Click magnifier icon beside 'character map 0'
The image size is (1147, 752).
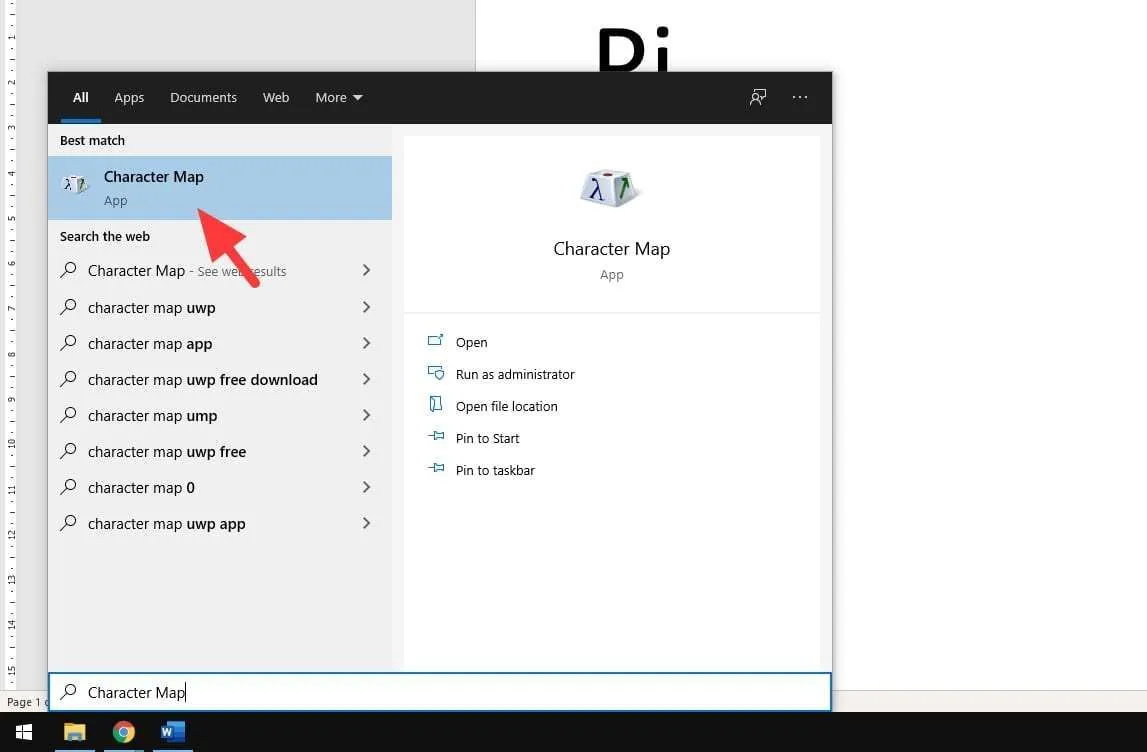tap(69, 486)
